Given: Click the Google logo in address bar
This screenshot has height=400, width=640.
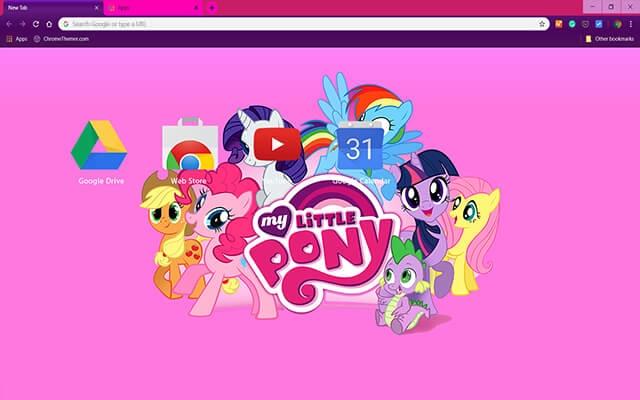Looking at the screenshot, I should pyautogui.click(x=66, y=24).
